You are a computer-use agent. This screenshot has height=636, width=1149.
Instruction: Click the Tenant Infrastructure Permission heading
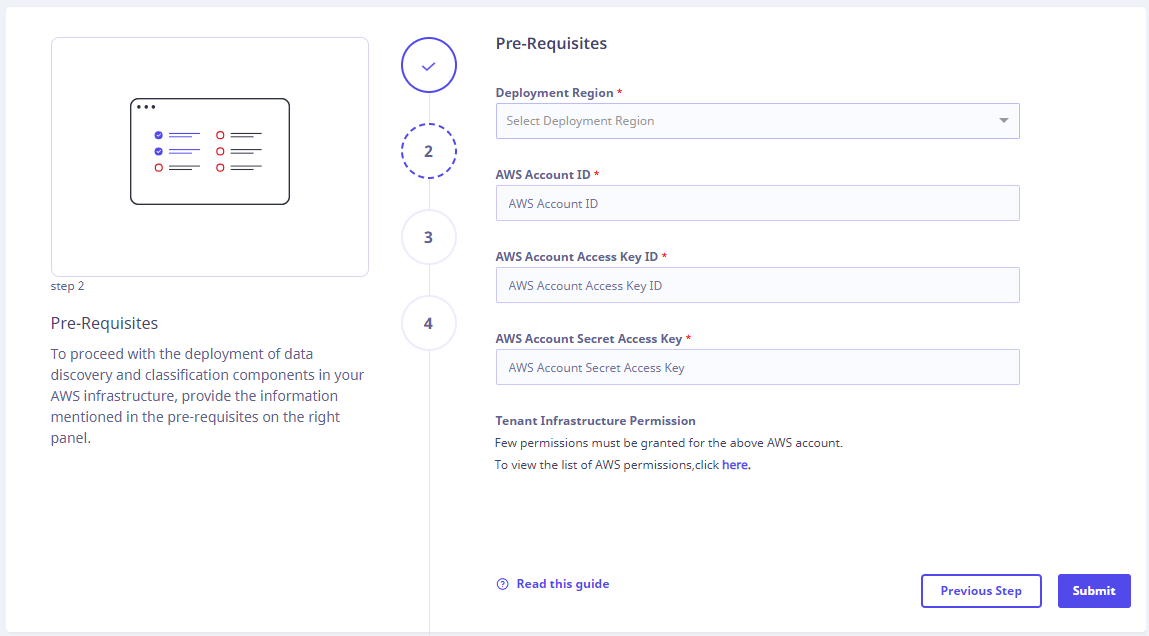click(595, 421)
